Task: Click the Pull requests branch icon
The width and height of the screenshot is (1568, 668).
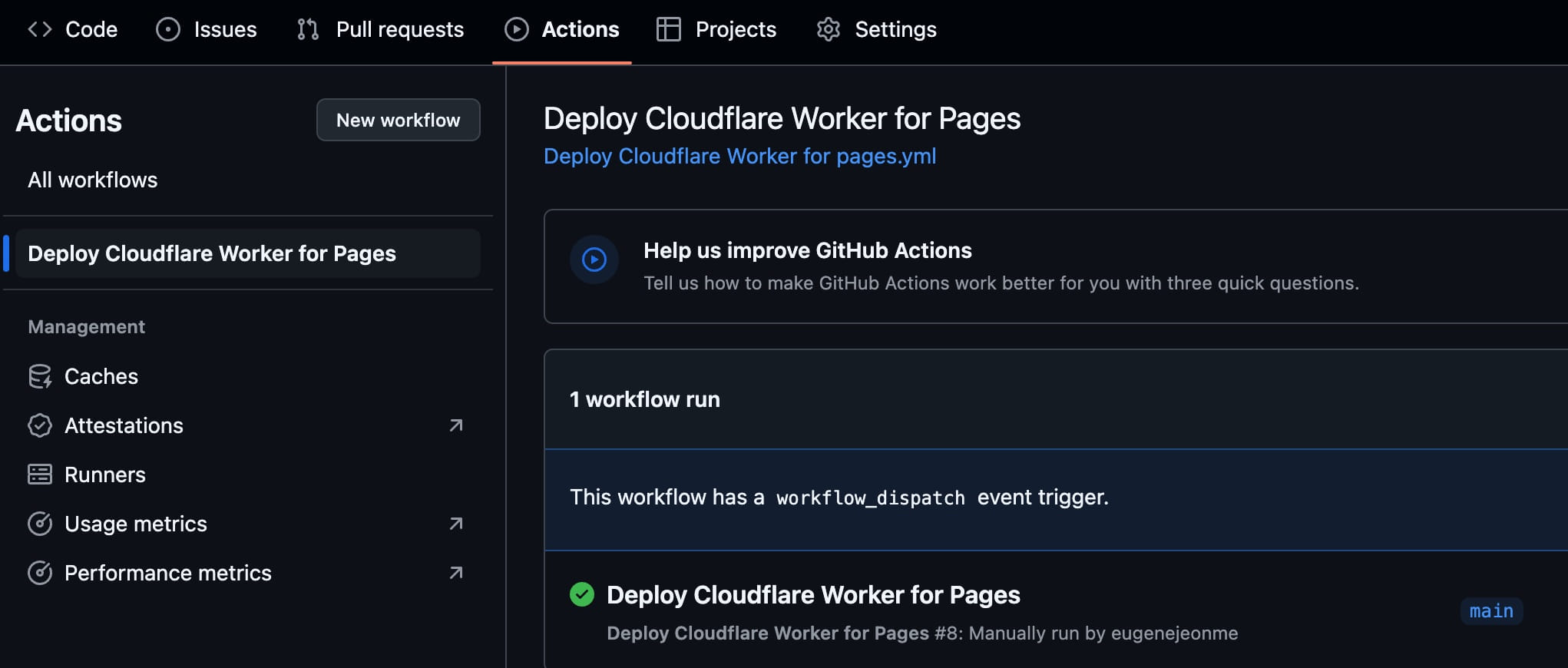Action: 308,29
